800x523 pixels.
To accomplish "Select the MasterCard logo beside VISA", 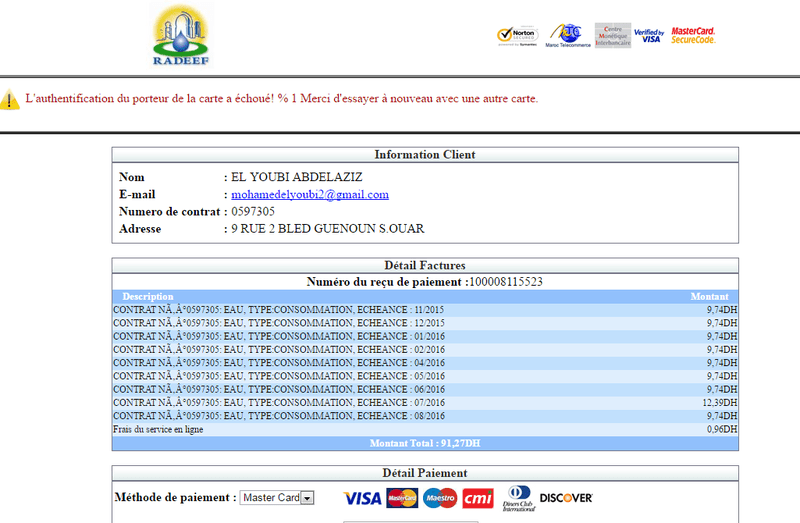I will (402, 498).
